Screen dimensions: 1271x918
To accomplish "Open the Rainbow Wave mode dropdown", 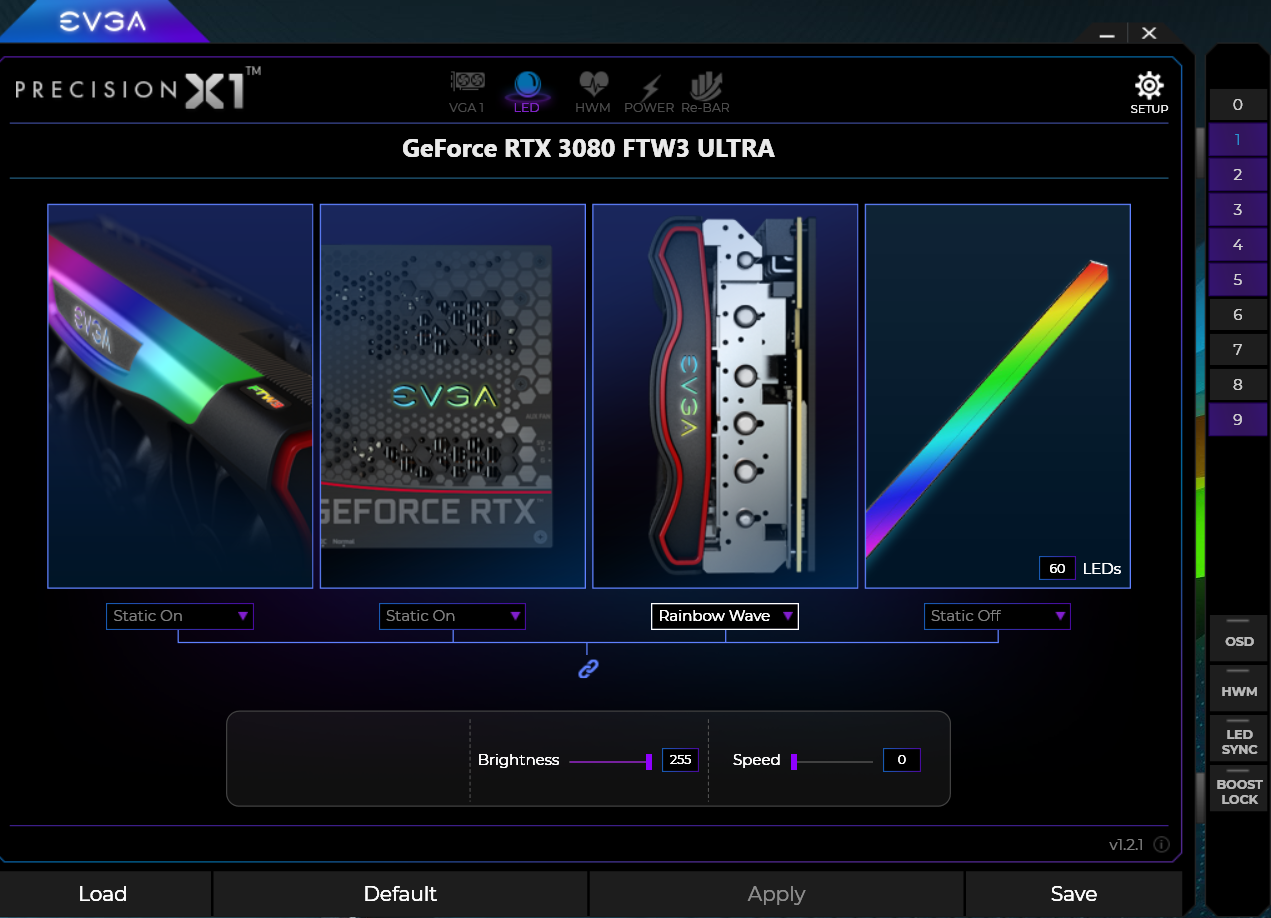I will click(725, 616).
